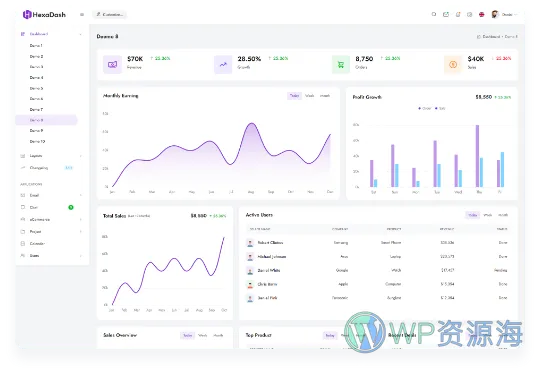Open Demo 10 in sidebar
Screen dimensions: 540x374
click(x=37, y=141)
